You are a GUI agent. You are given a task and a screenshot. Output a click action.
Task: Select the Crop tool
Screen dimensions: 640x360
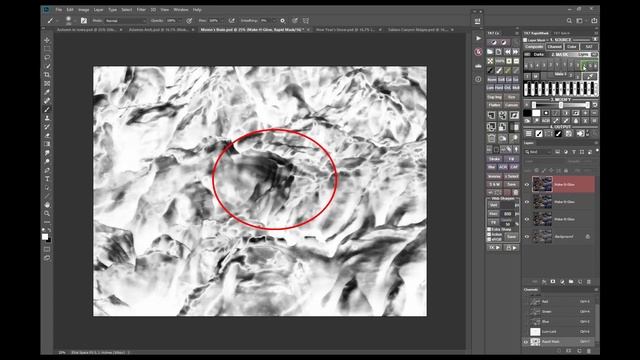pos(47,75)
